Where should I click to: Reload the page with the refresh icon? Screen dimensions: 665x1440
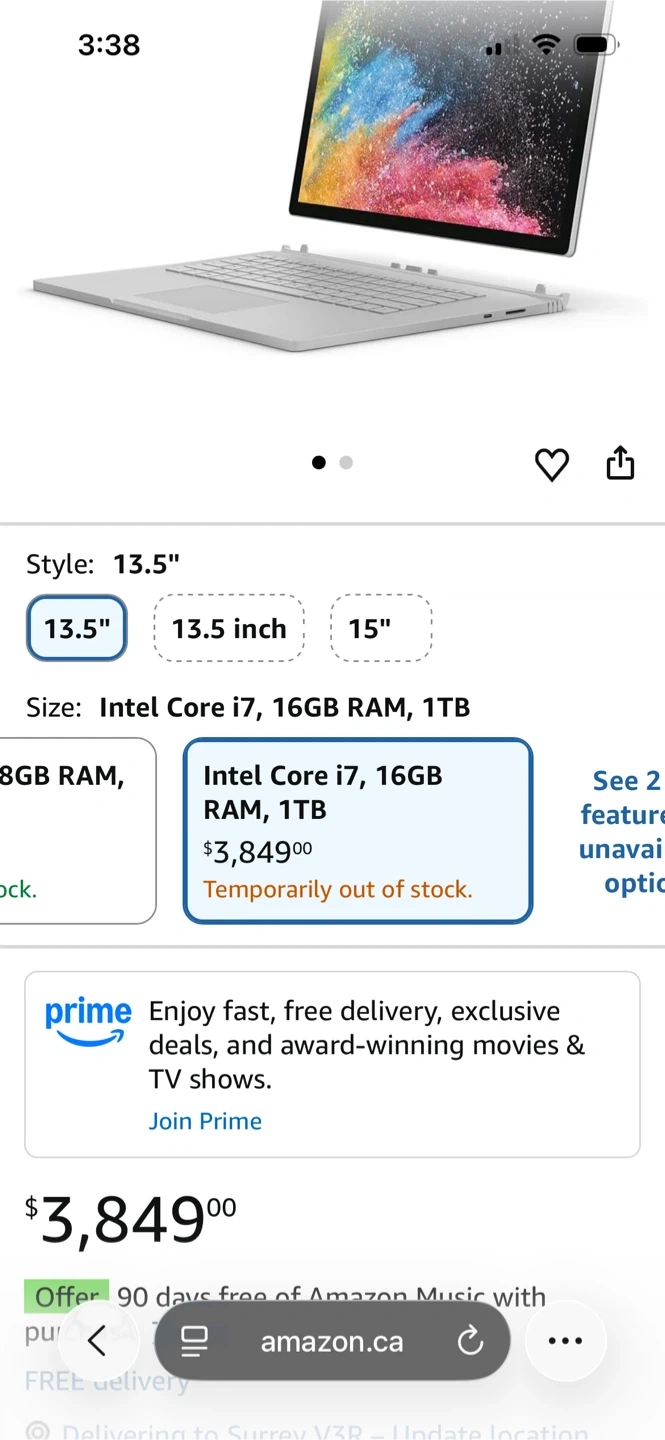470,1341
